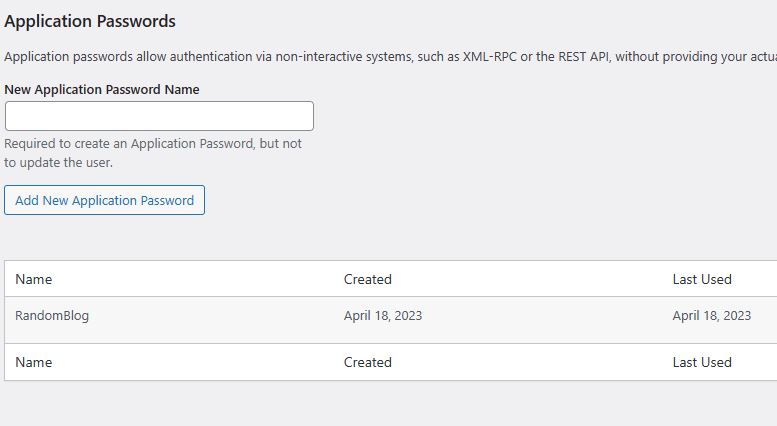Focus the New Application Password Name field

pyautogui.click(x=159, y=116)
